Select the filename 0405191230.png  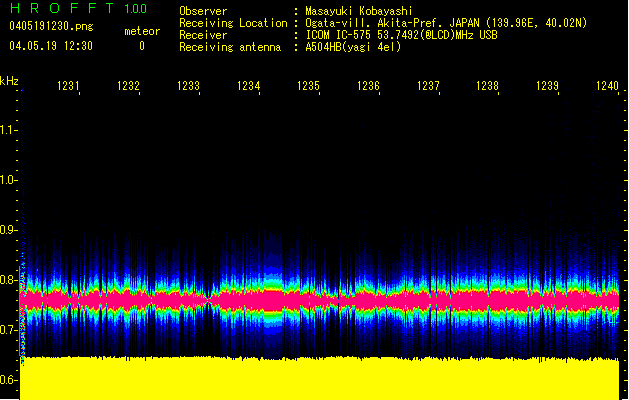[50, 25]
